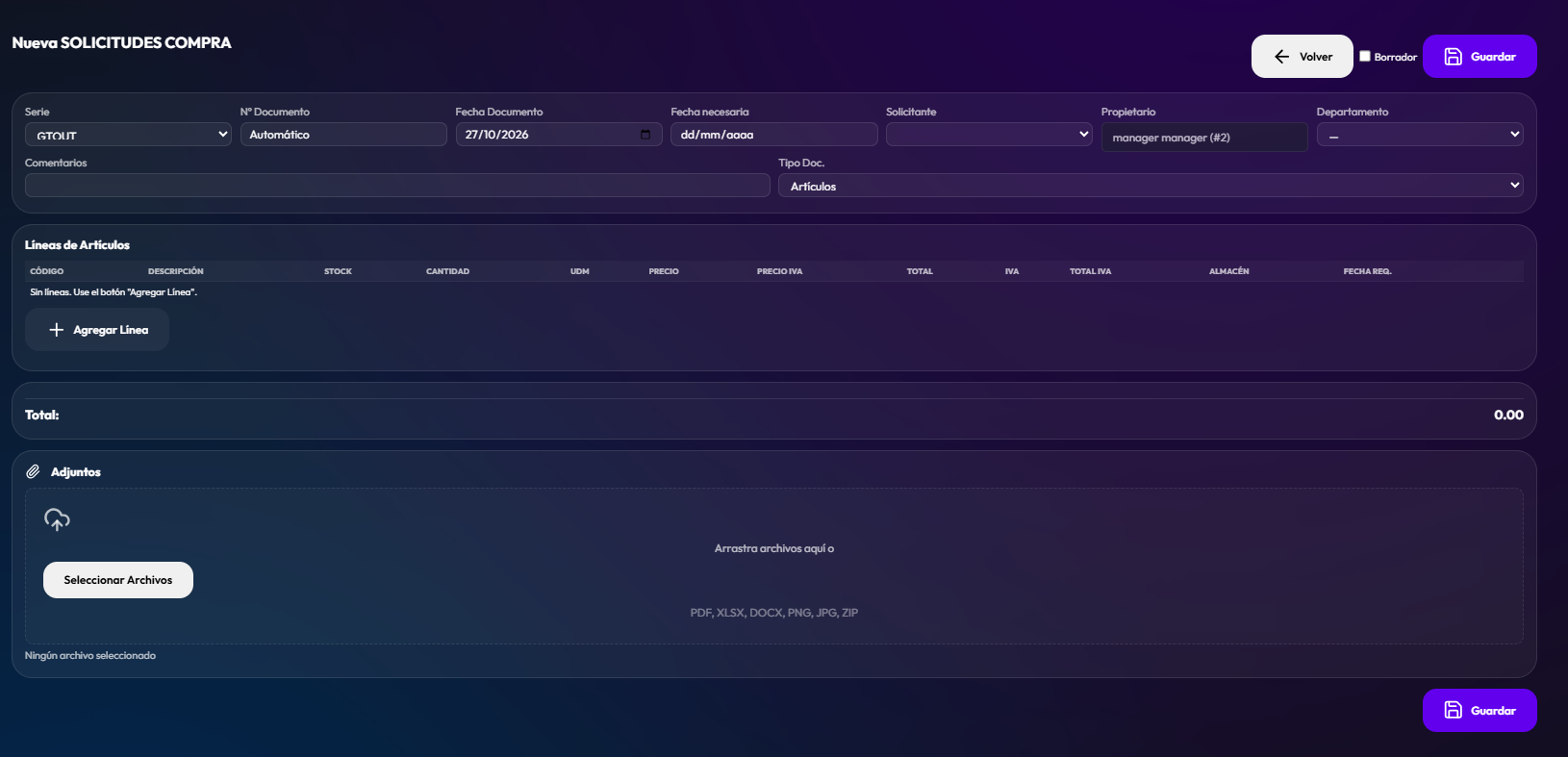Click the Fecha necesaria date field
This screenshot has width=1568, height=757.
[x=774, y=135]
